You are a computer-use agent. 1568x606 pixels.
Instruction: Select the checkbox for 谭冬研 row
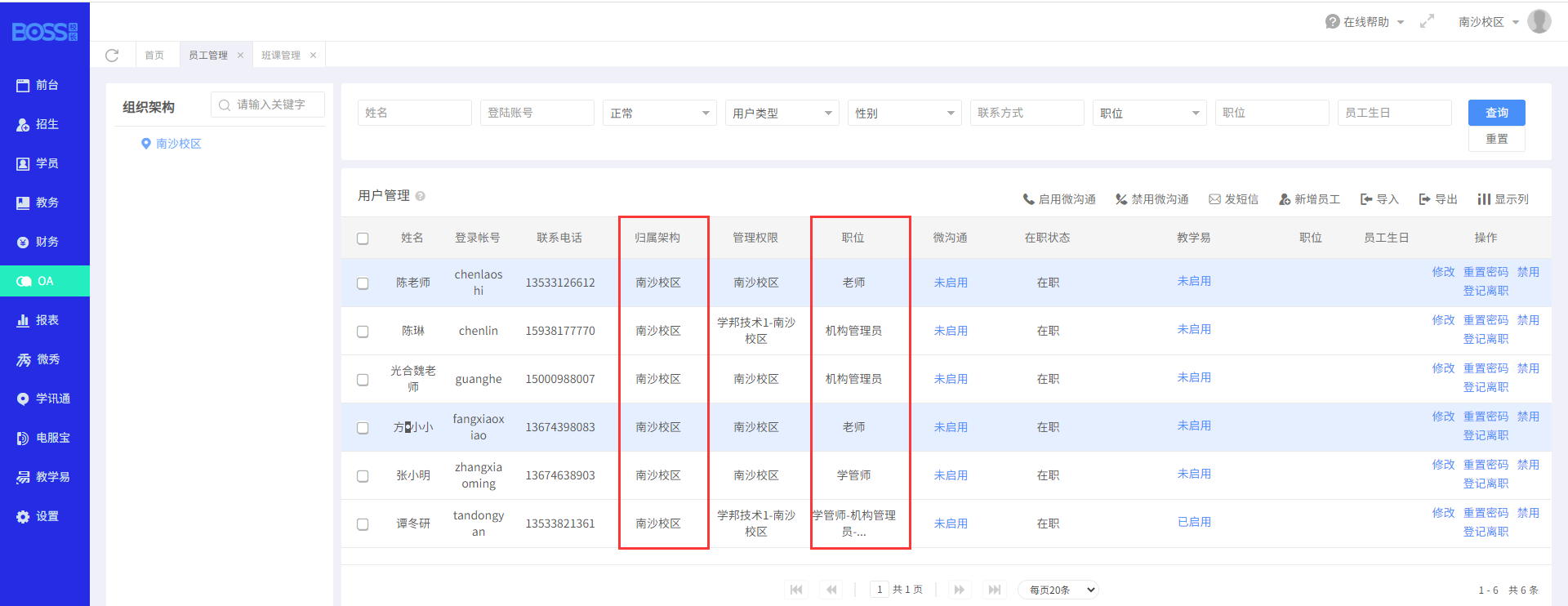363,524
